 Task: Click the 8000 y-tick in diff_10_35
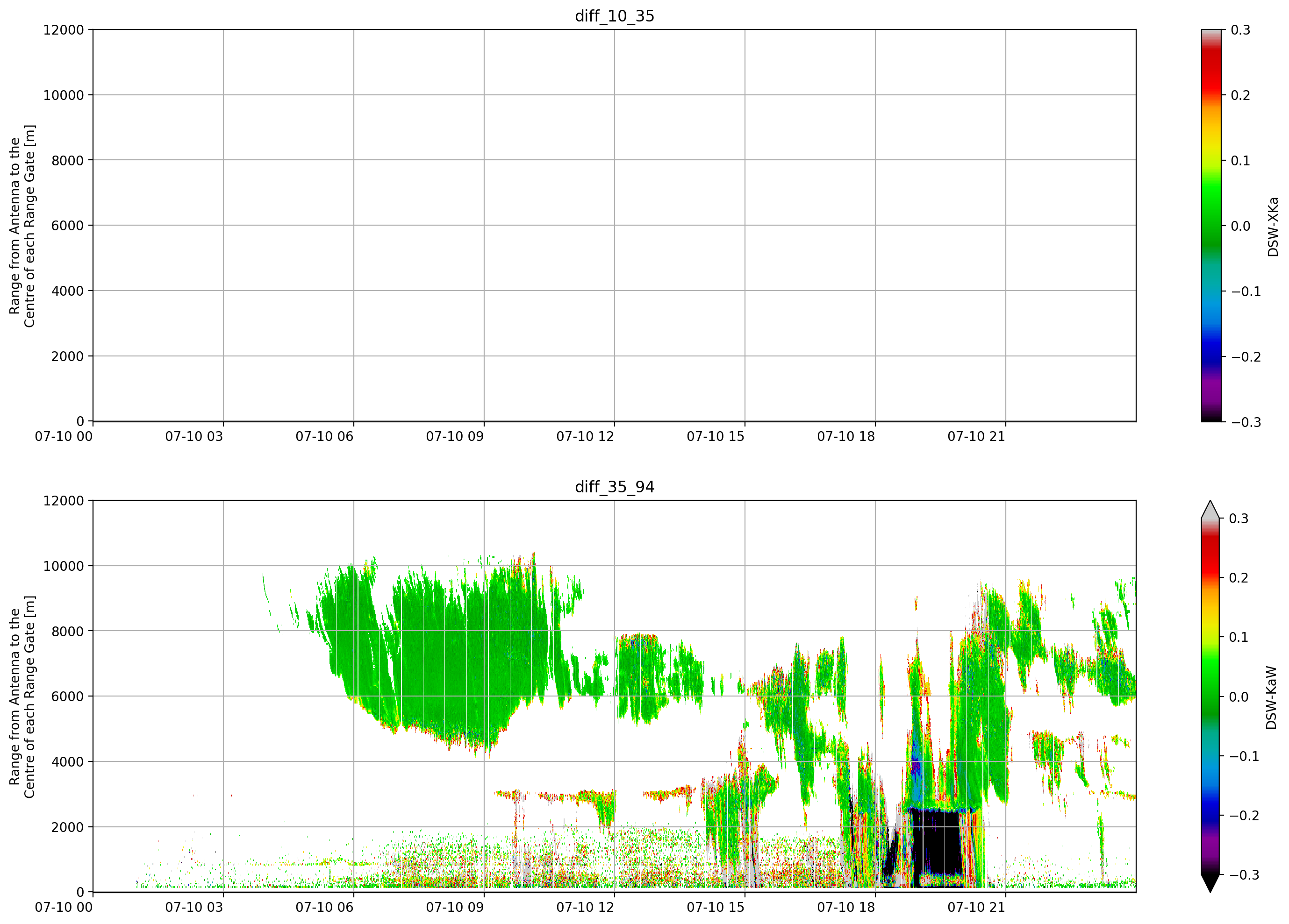click(68, 160)
